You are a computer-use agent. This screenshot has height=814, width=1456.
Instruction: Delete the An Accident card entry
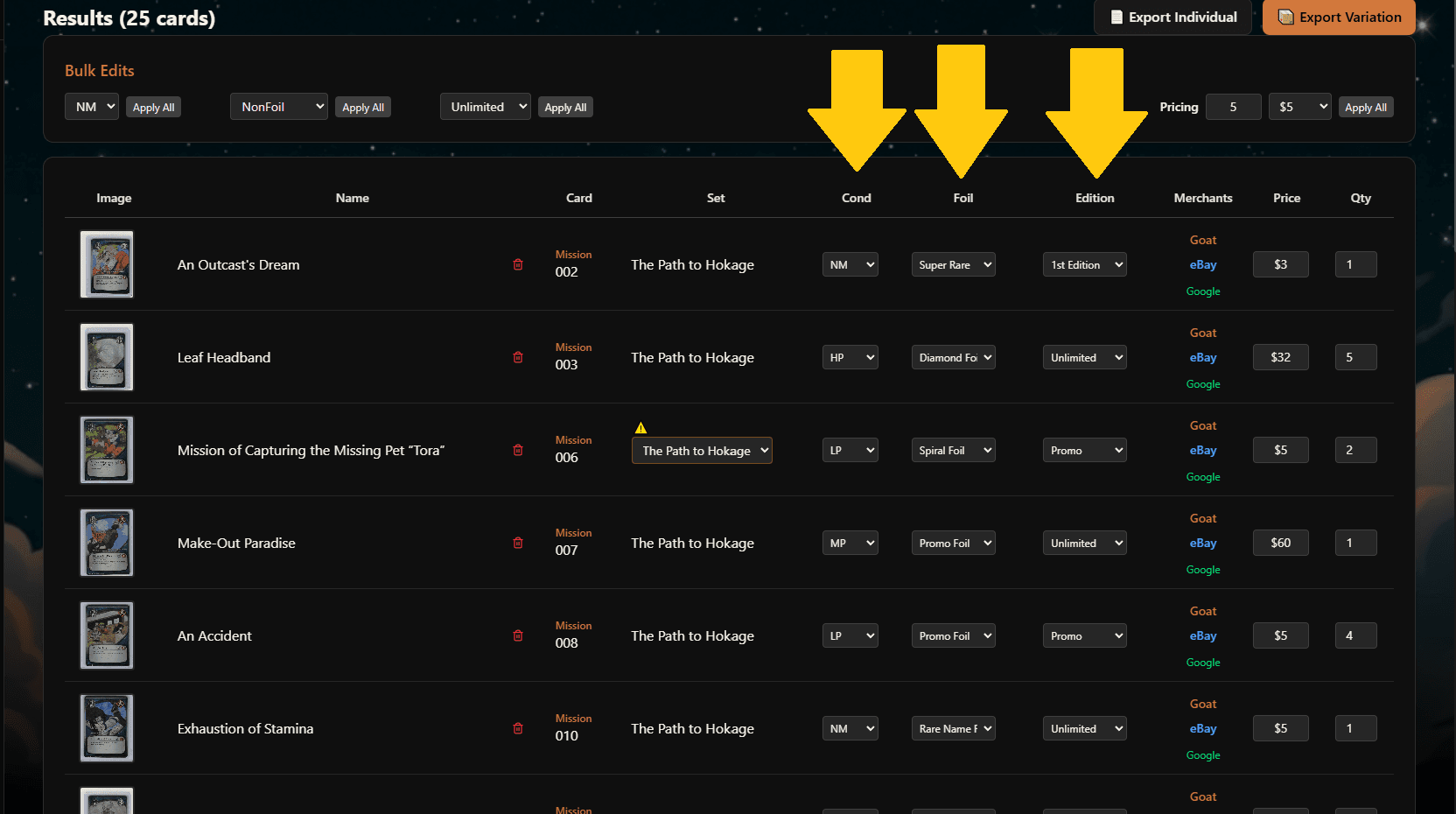tap(518, 635)
